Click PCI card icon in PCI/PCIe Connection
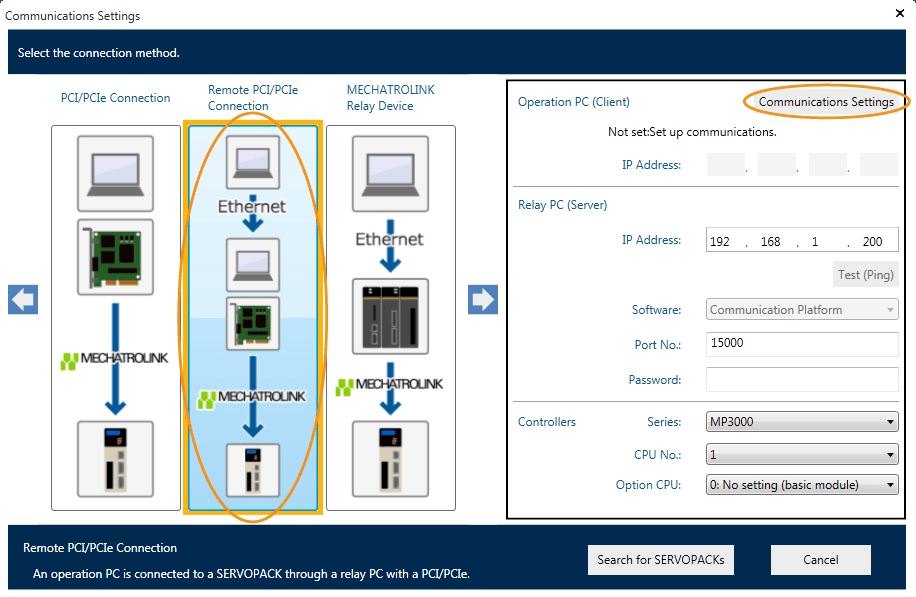The width and height of the screenshot is (916, 597). click(115, 253)
